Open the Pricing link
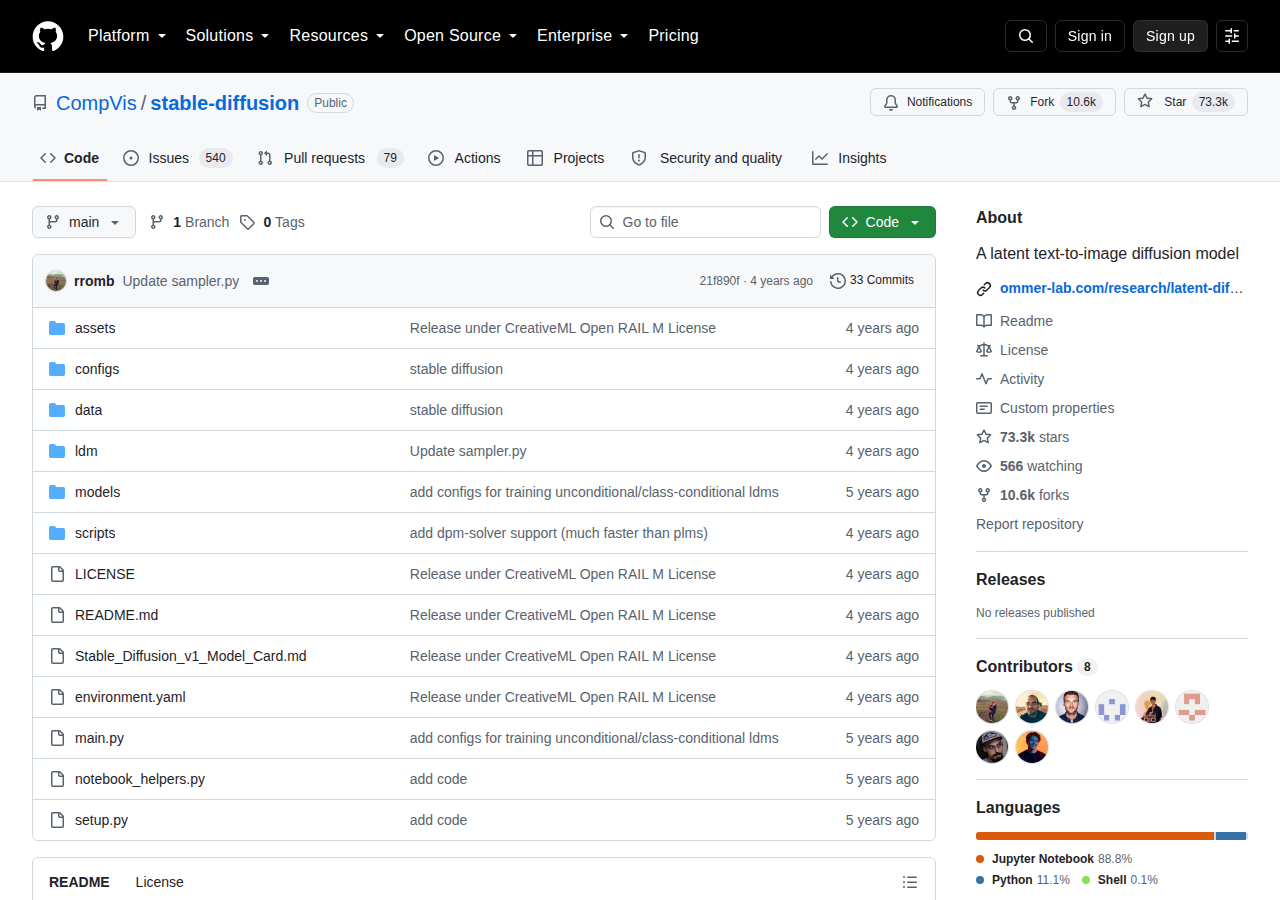This screenshot has height=900, width=1280. point(673,36)
